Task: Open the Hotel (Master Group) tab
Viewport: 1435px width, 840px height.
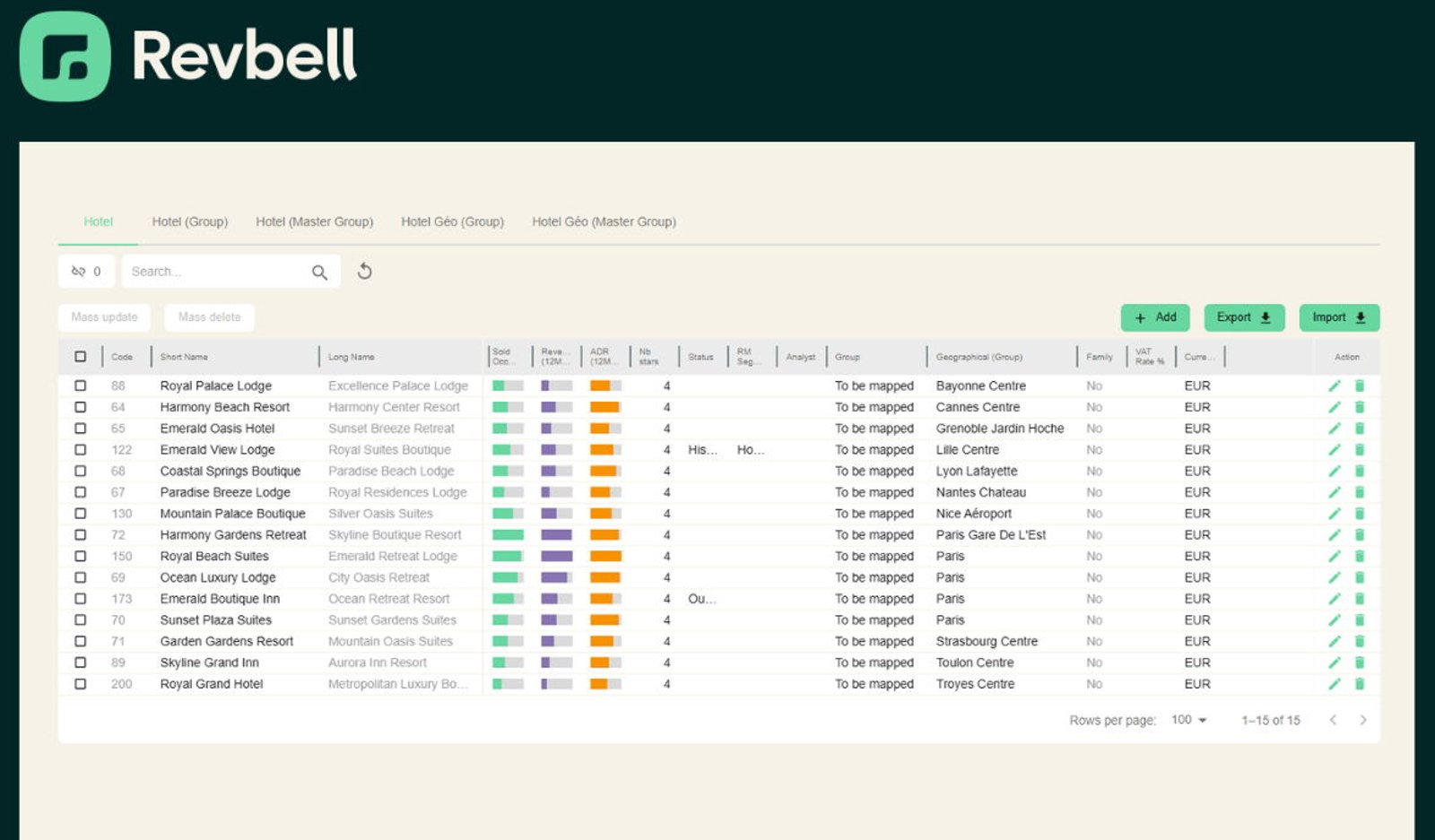Action: (x=314, y=221)
